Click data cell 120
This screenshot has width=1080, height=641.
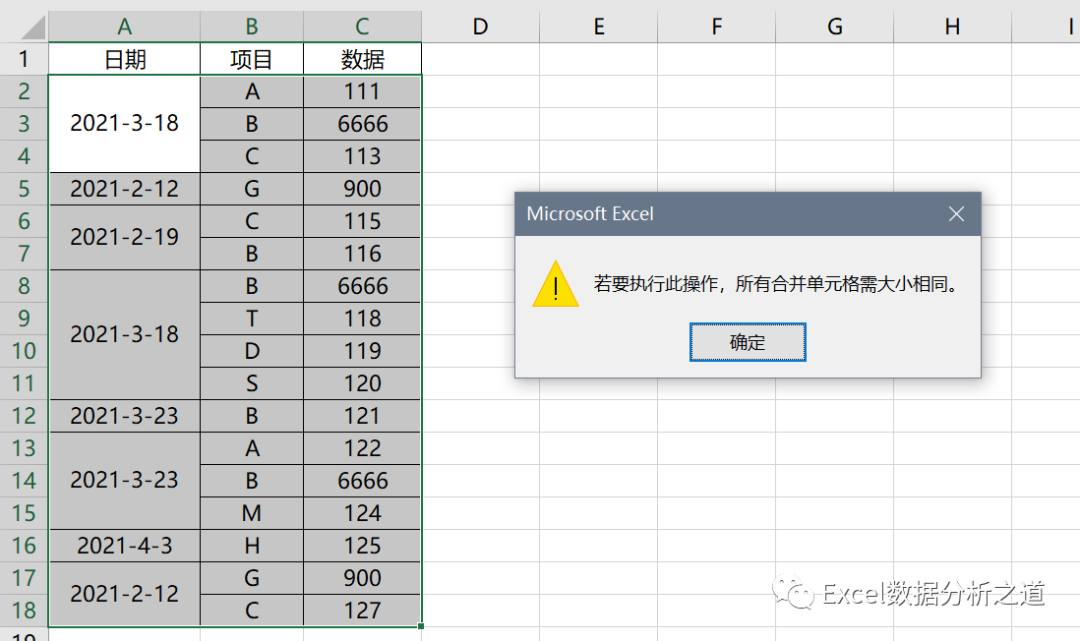tap(362, 383)
